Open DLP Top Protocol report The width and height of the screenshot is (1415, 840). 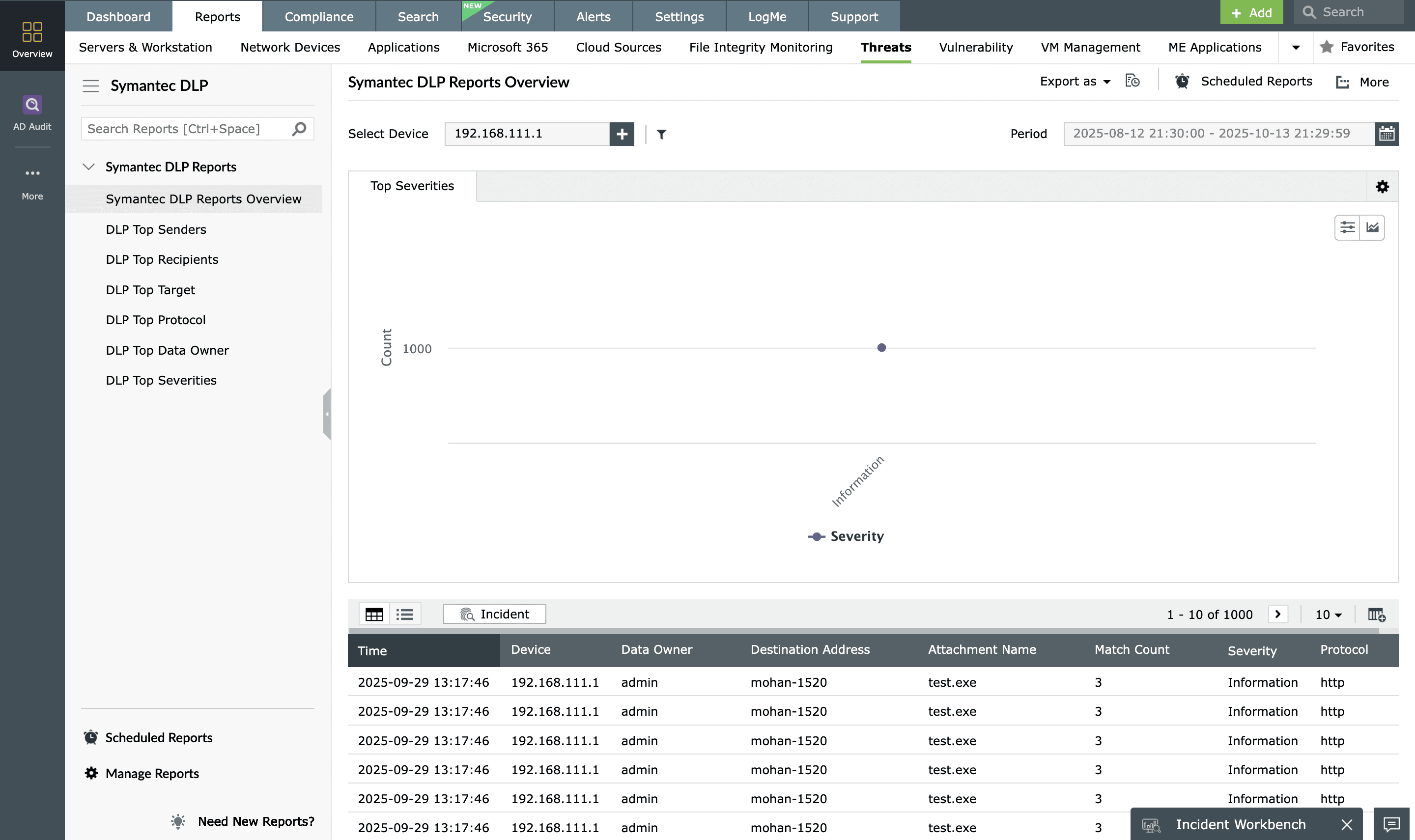pos(156,320)
